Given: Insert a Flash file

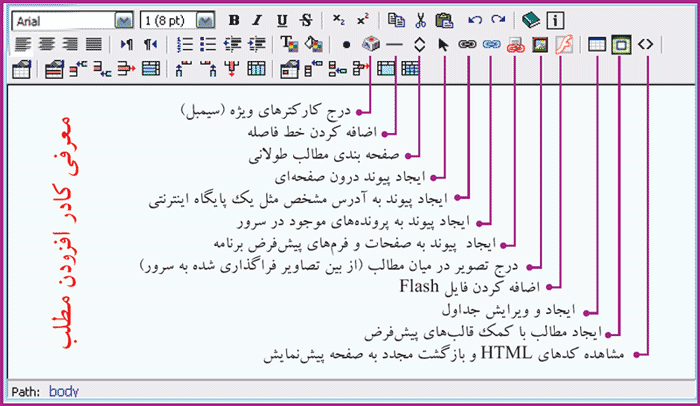Looking at the screenshot, I should [x=563, y=44].
